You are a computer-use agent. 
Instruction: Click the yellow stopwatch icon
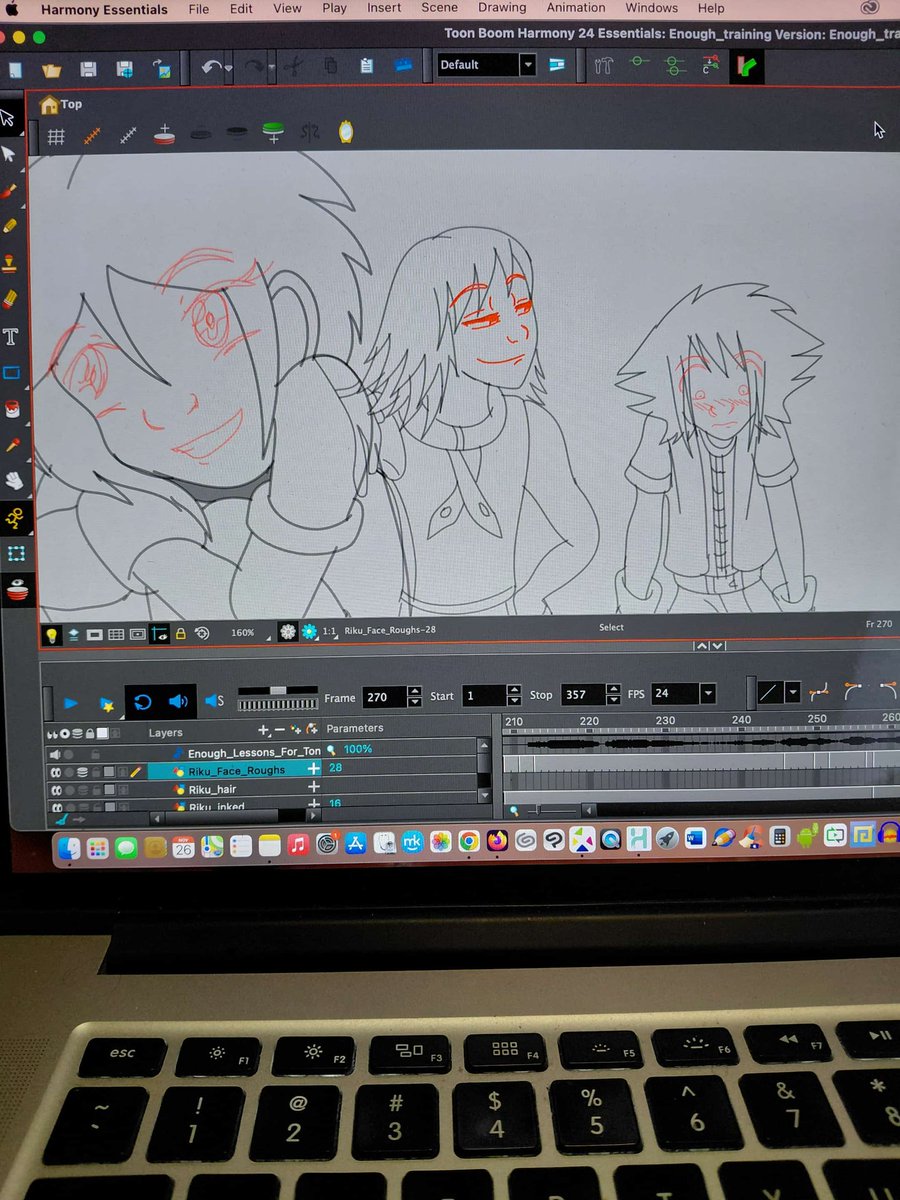coord(346,131)
